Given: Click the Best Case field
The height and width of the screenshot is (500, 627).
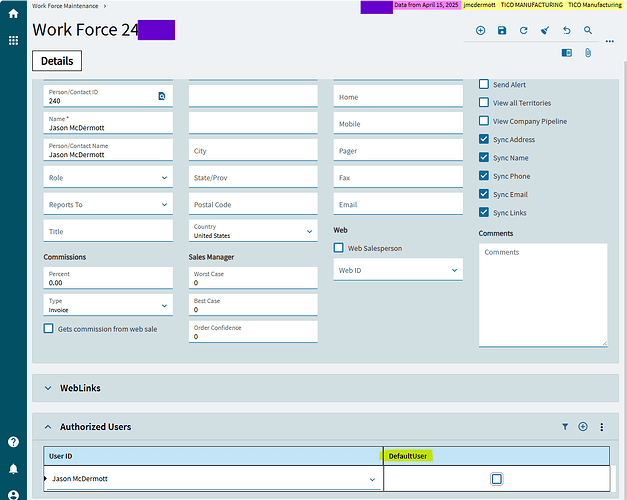Looking at the screenshot, I should click(x=253, y=305).
